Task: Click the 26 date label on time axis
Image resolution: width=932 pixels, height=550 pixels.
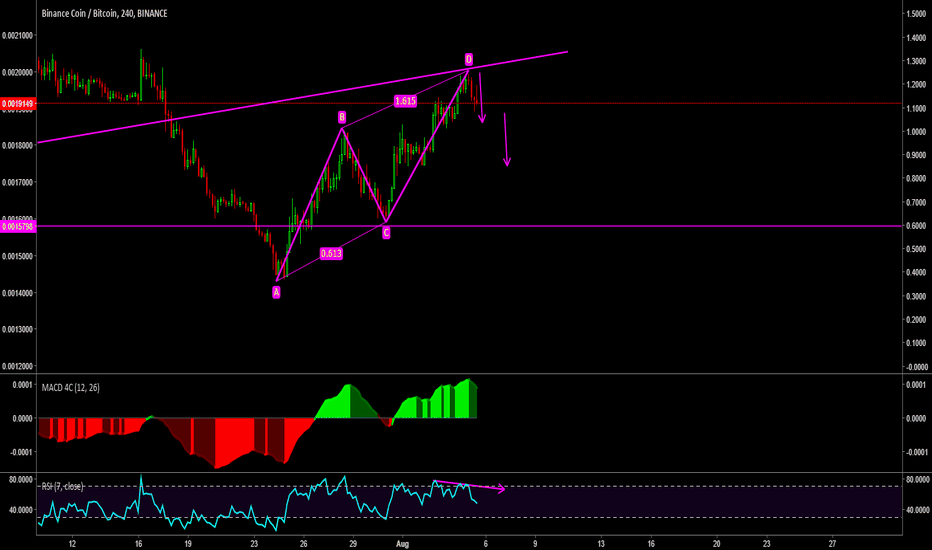Action: click(303, 543)
